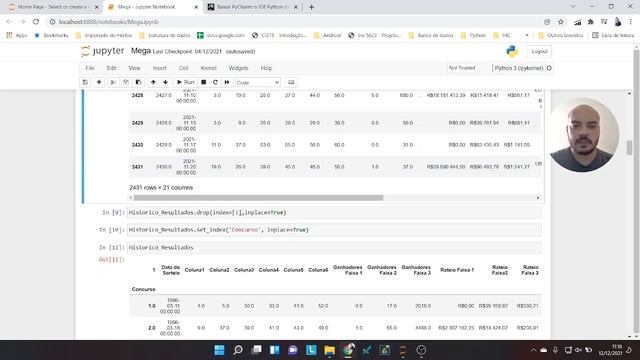Open the Chrome extensions puzzle icon

(x=590, y=22)
